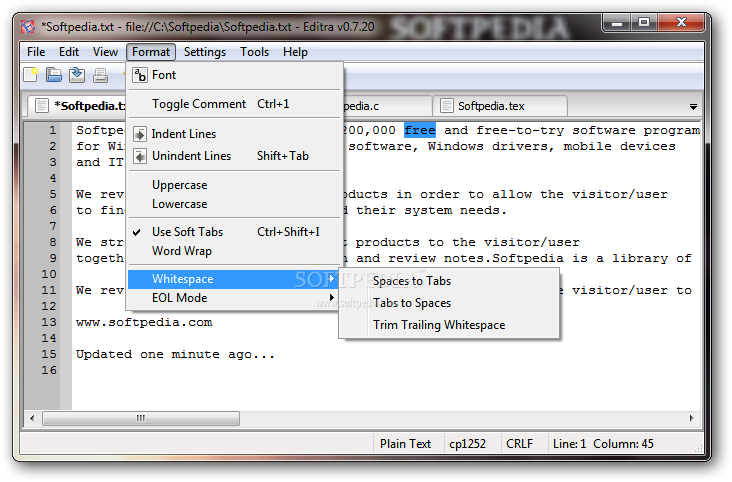Image resolution: width=732 pixels, height=482 pixels.
Task: Click the horizontal scrollbar thumb
Action: click(x=141, y=418)
